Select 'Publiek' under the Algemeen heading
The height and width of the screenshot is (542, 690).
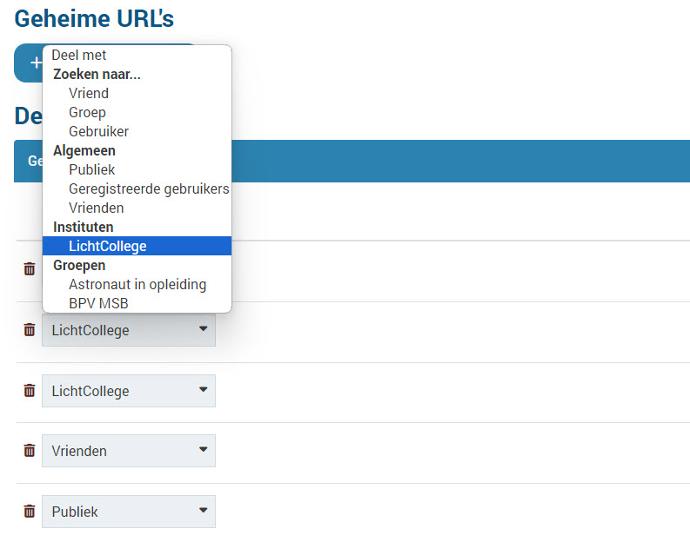[92, 170]
